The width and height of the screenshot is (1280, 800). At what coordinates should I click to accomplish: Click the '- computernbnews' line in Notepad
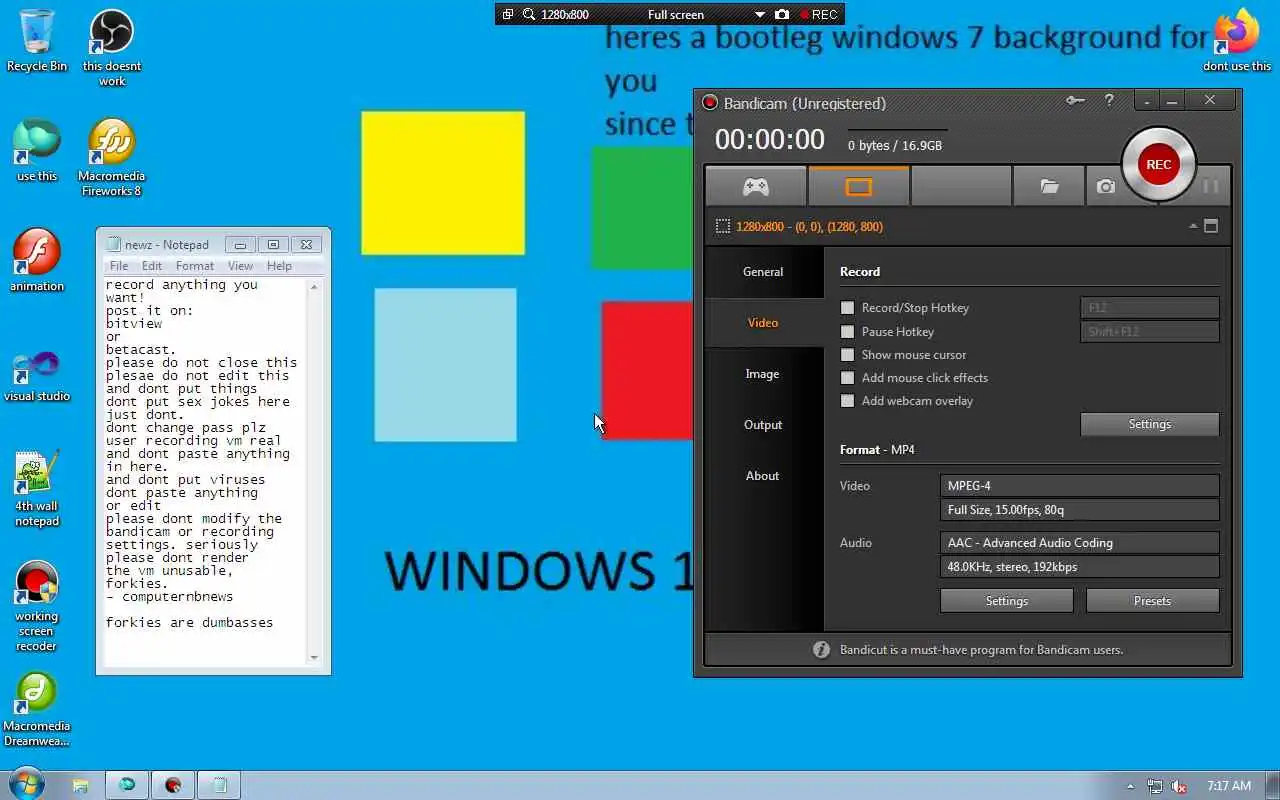[x=170, y=597]
